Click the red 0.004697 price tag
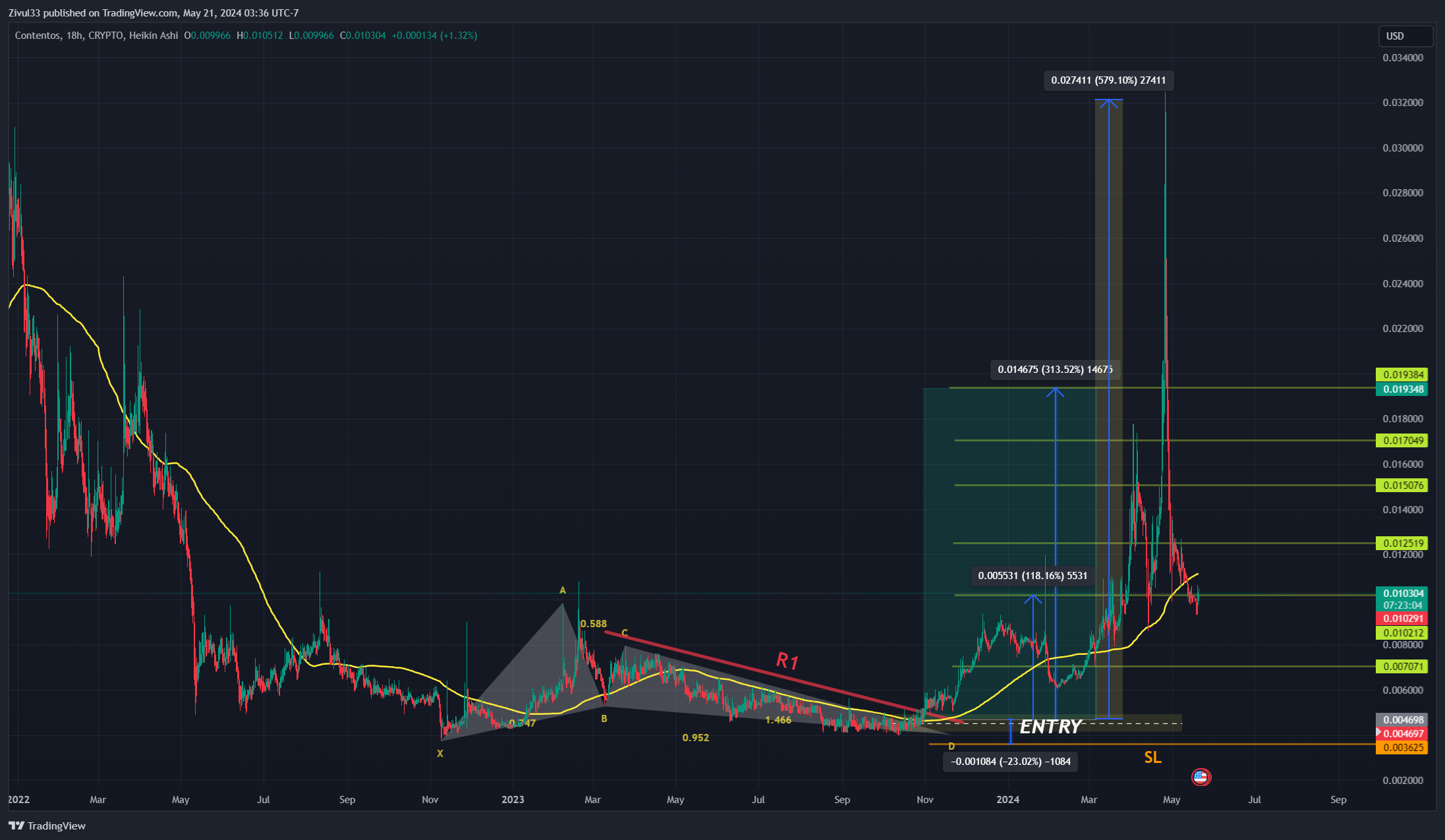 (1402, 734)
